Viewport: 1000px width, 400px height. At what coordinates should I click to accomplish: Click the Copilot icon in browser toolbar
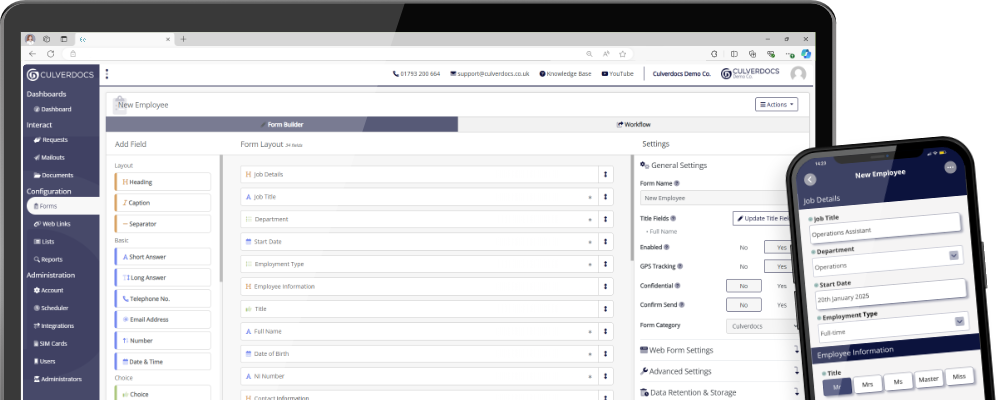click(805, 54)
